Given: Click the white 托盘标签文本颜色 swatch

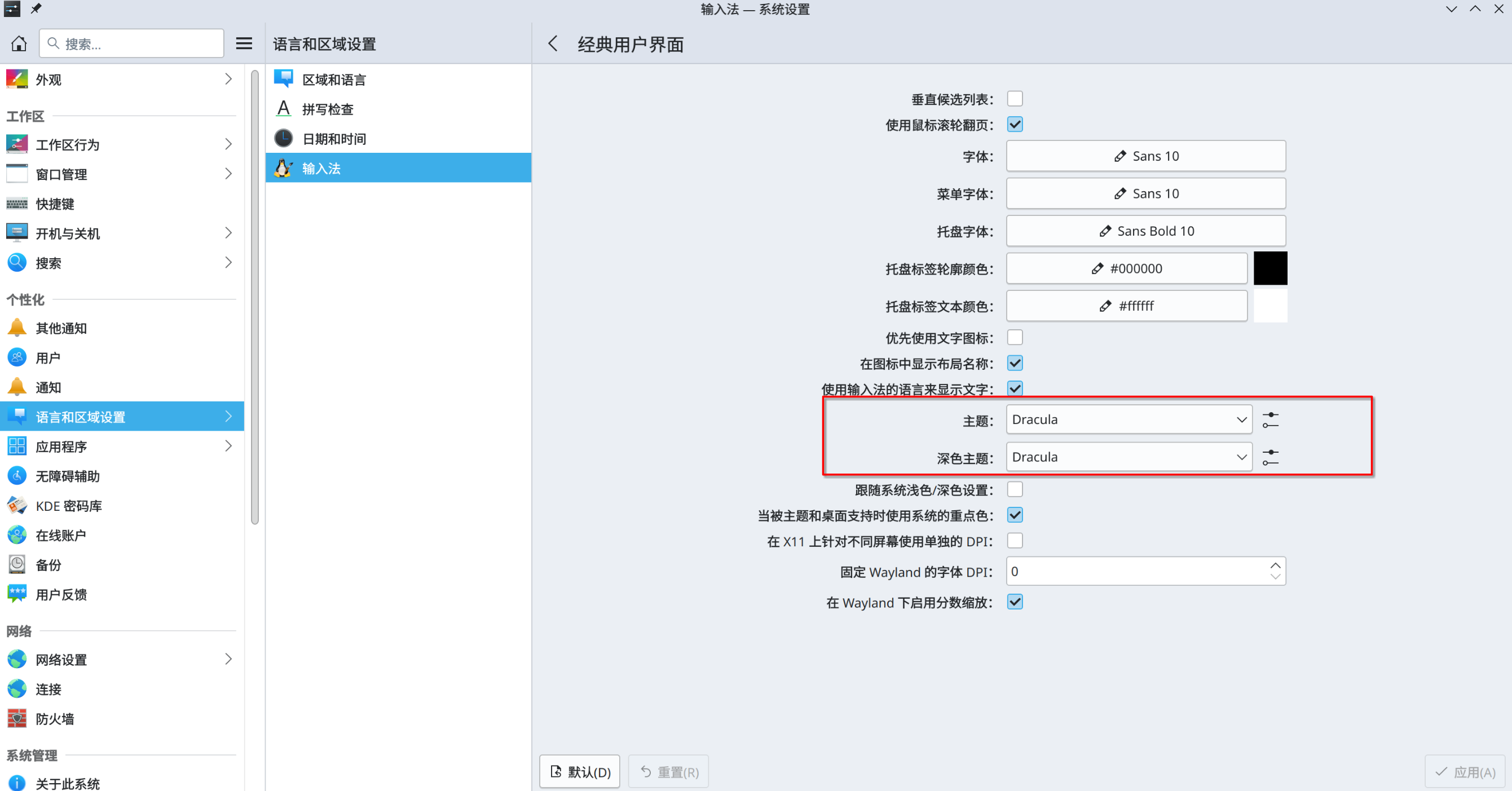Looking at the screenshot, I should [1270, 306].
